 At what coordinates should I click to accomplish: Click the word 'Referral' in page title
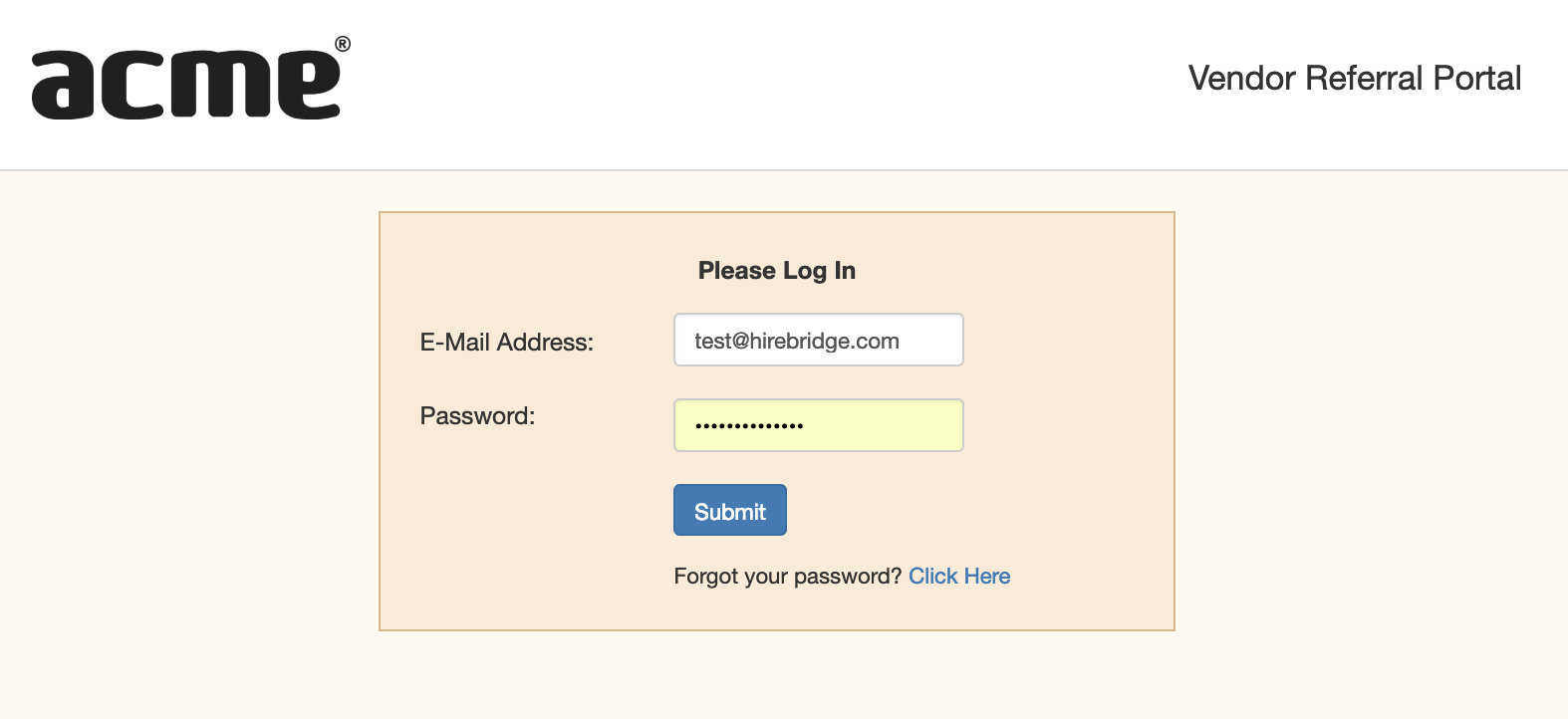(x=1364, y=78)
